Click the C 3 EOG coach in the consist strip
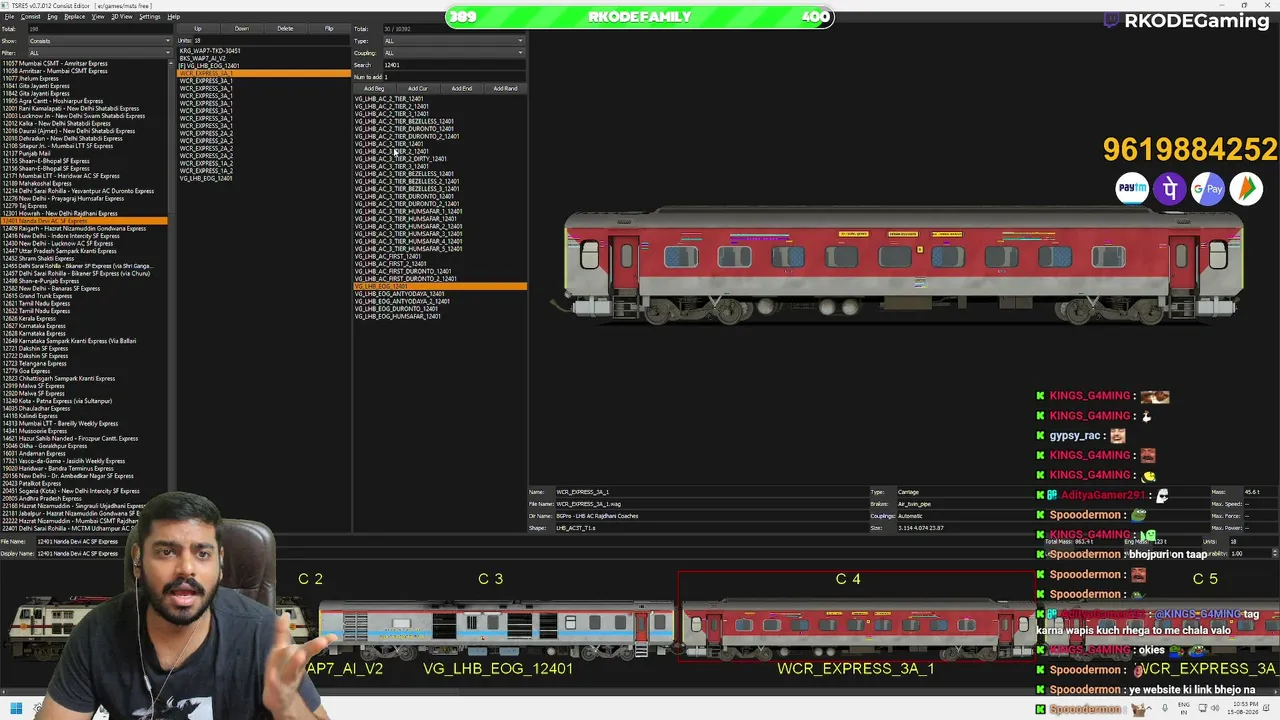Screen dimensions: 1280x720 [497, 630]
